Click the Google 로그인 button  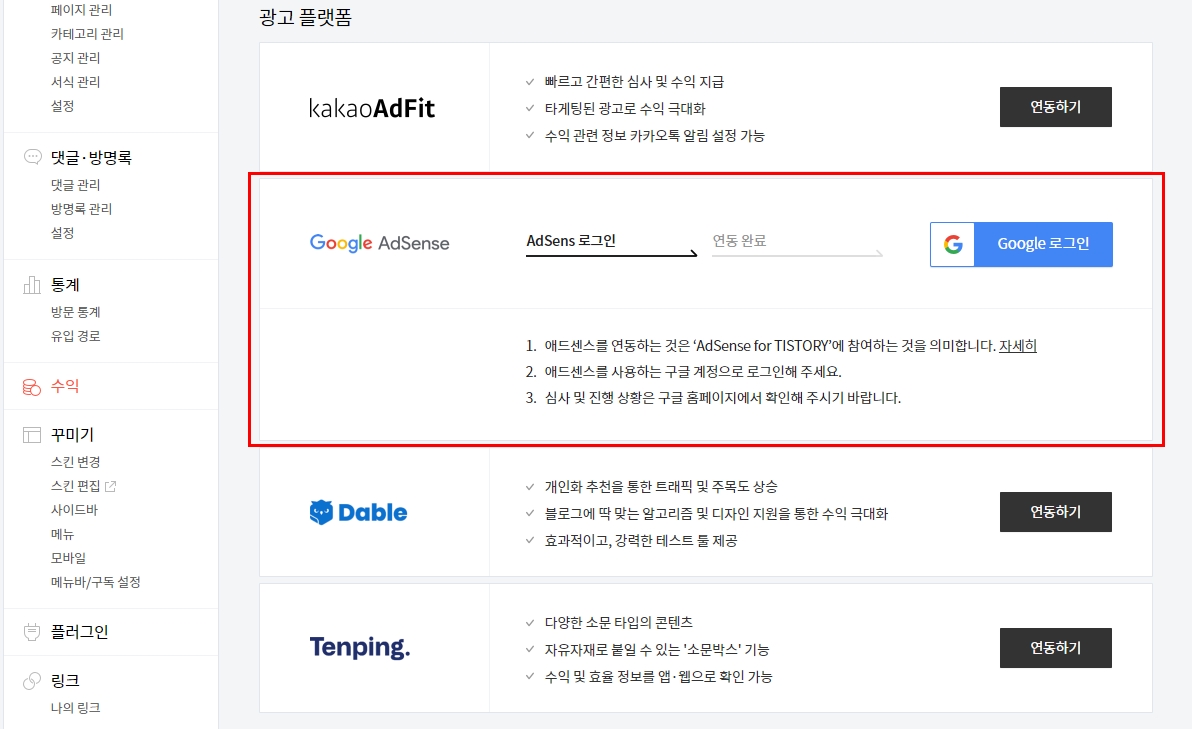coord(1021,244)
